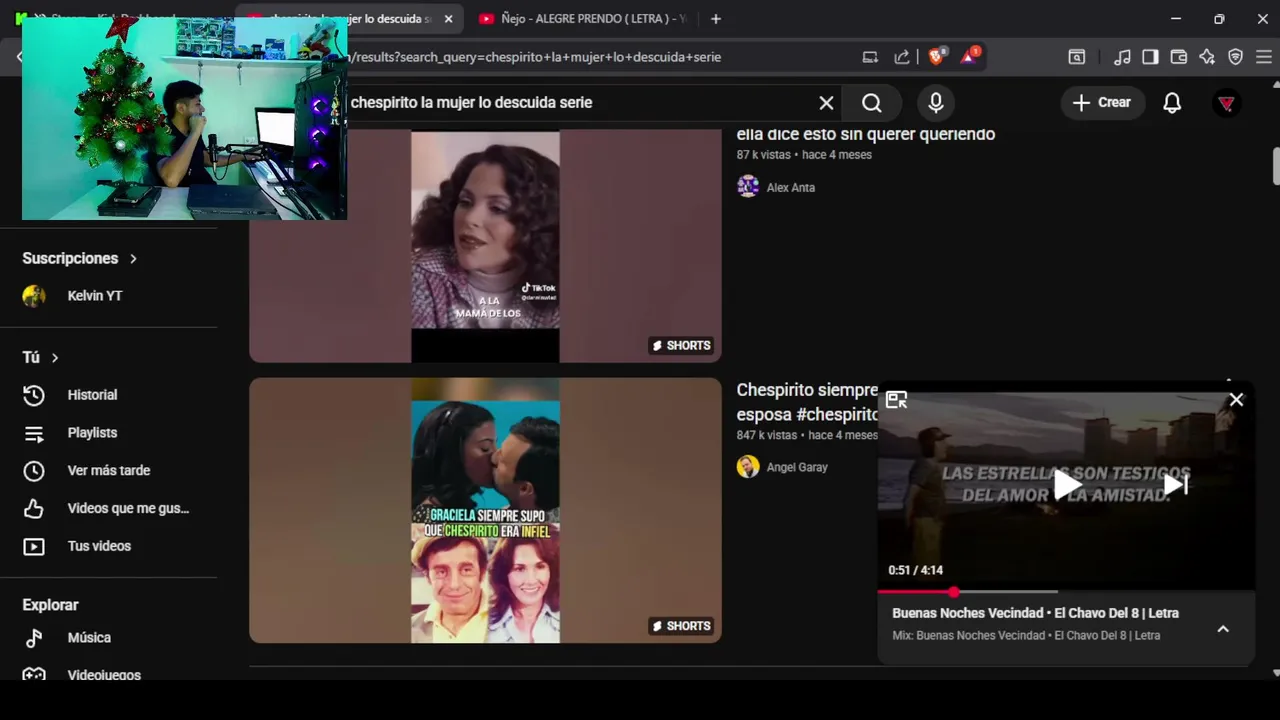Image resolution: width=1280 pixels, height=720 pixels.
Task: Clear the search box with the X
Action: (x=826, y=103)
